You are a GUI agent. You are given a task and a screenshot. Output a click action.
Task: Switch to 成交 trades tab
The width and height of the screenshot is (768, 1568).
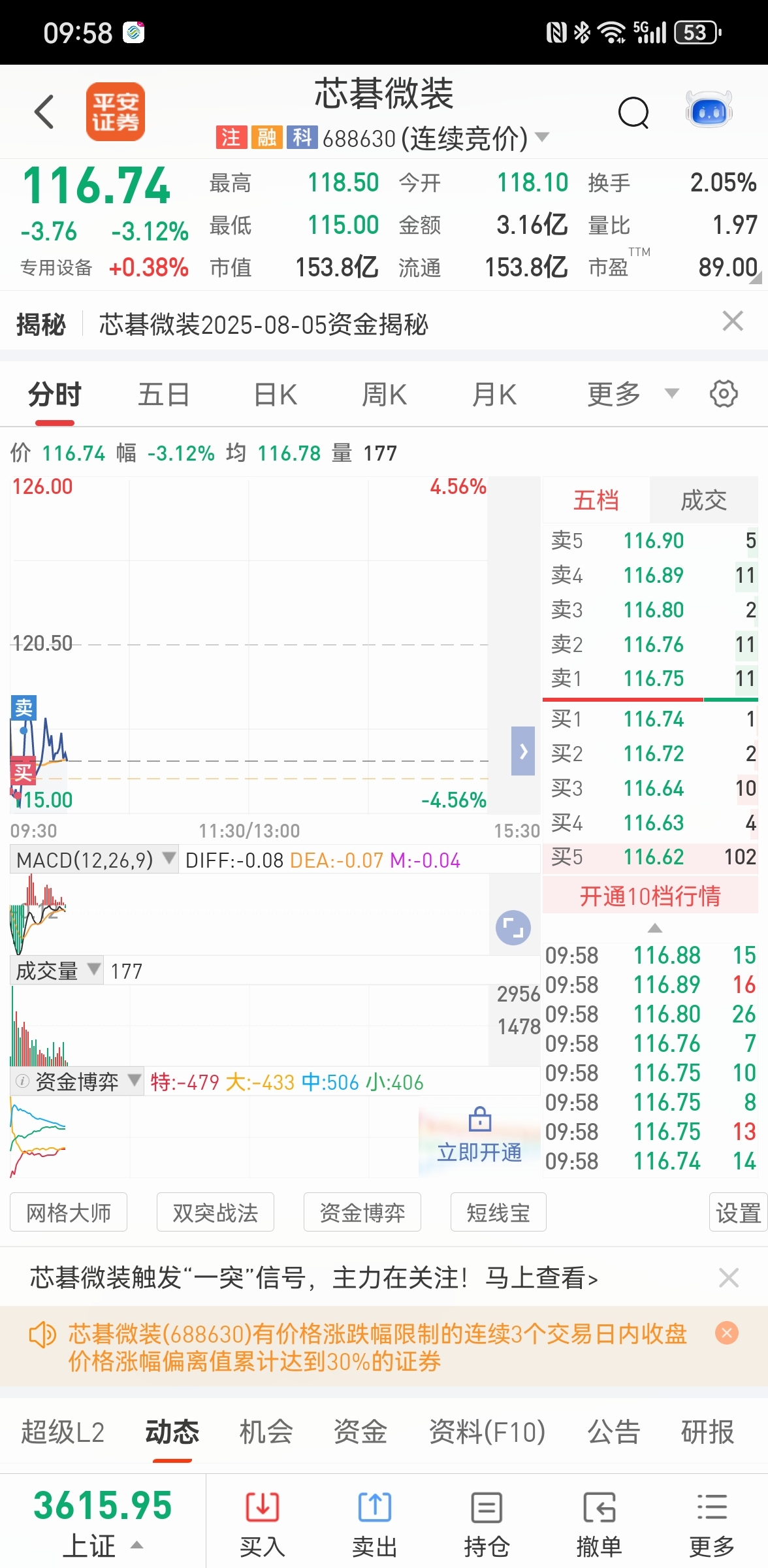704,500
